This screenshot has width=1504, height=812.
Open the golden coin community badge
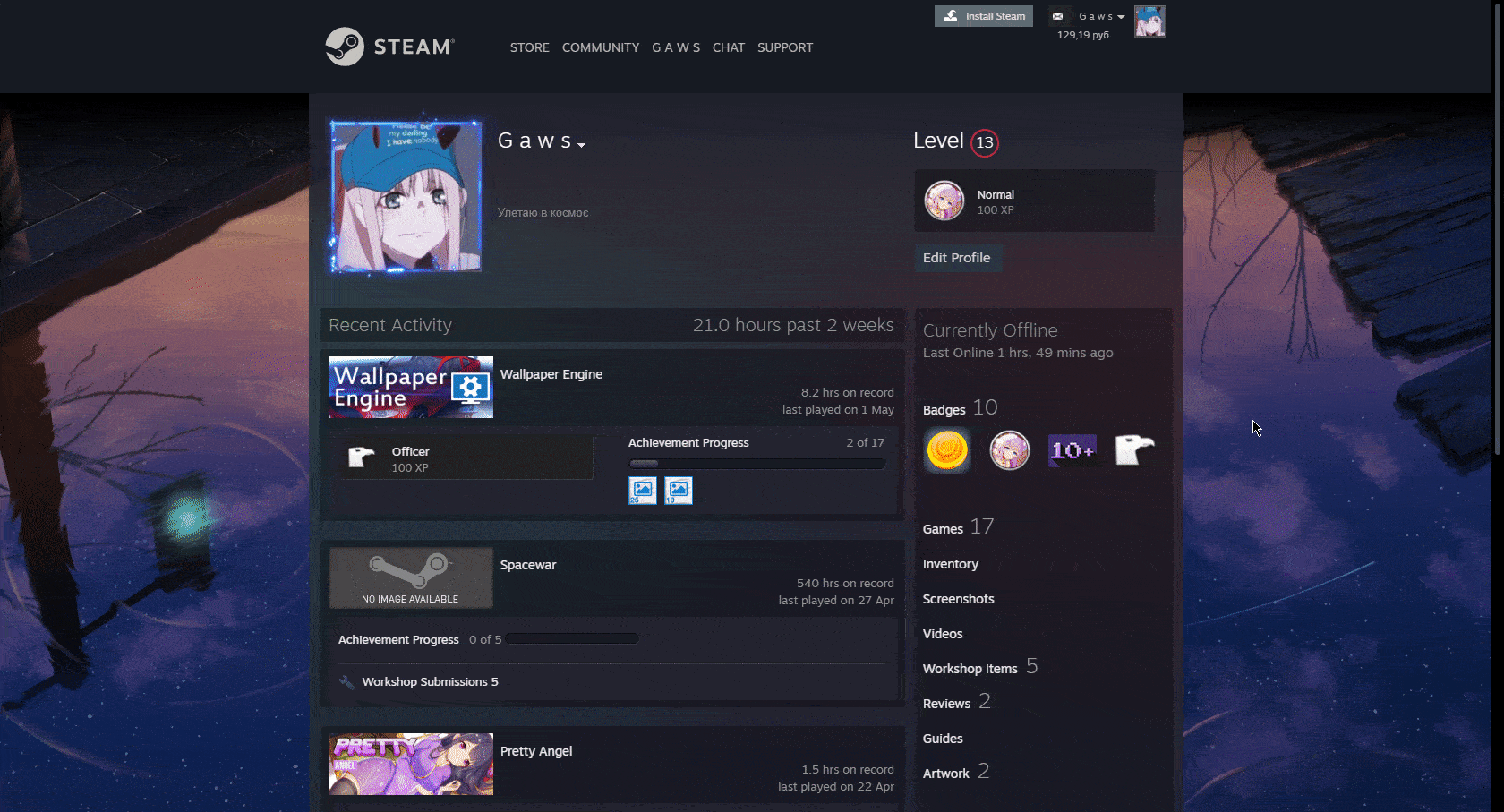946,450
